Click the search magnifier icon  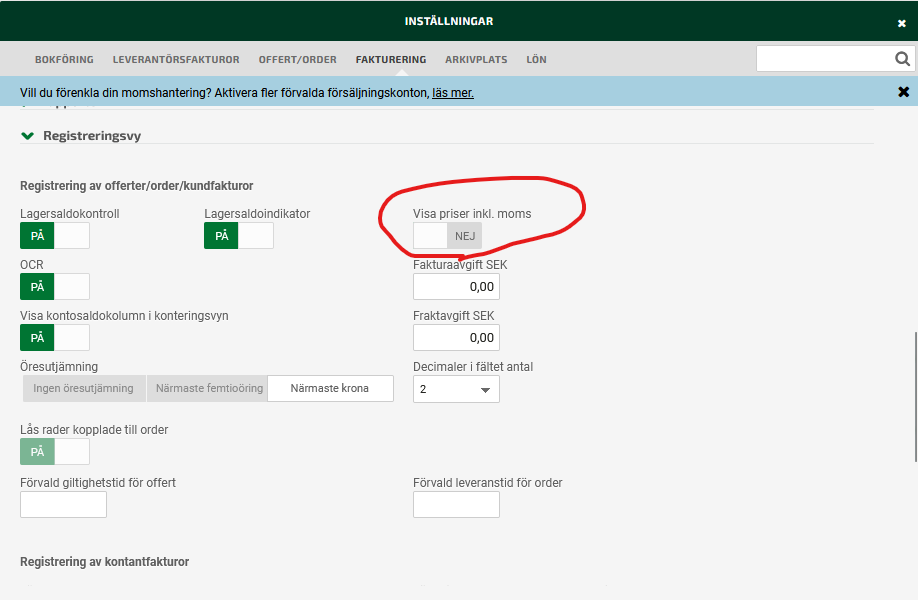[901, 60]
